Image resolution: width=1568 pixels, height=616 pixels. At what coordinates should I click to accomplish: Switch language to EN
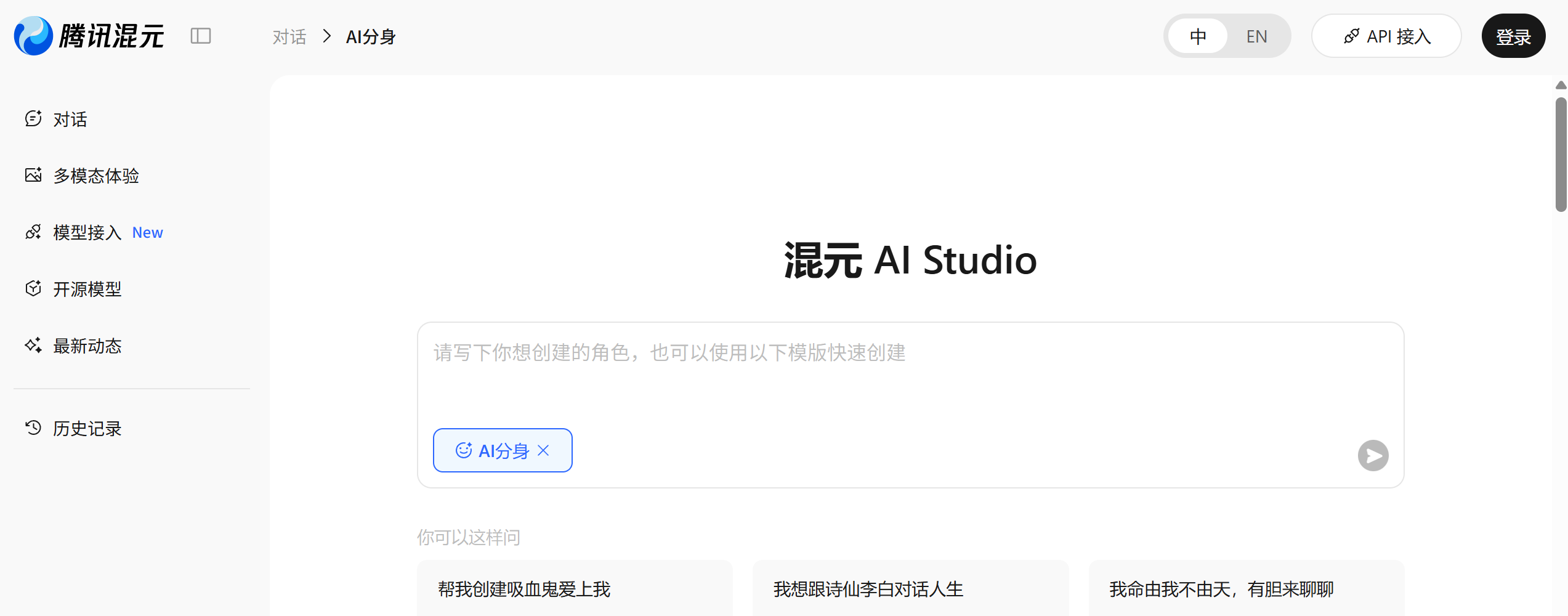click(x=1256, y=36)
